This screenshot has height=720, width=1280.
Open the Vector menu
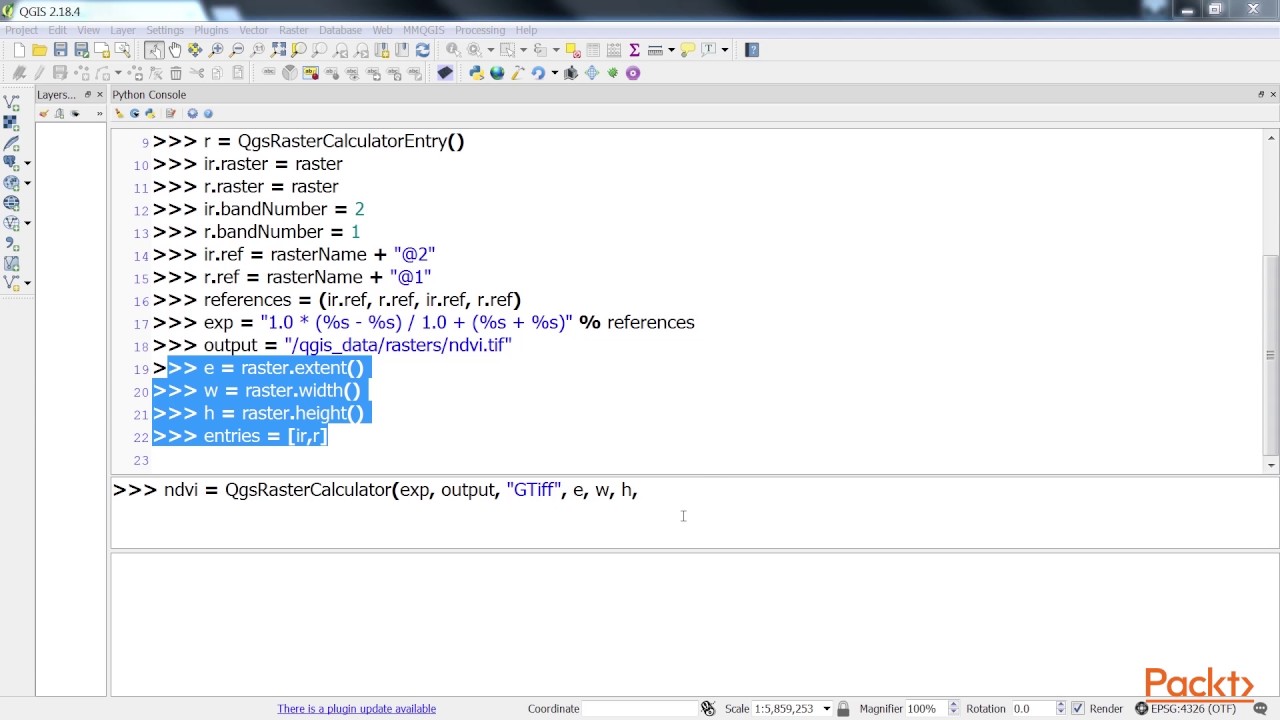[254, 30]
